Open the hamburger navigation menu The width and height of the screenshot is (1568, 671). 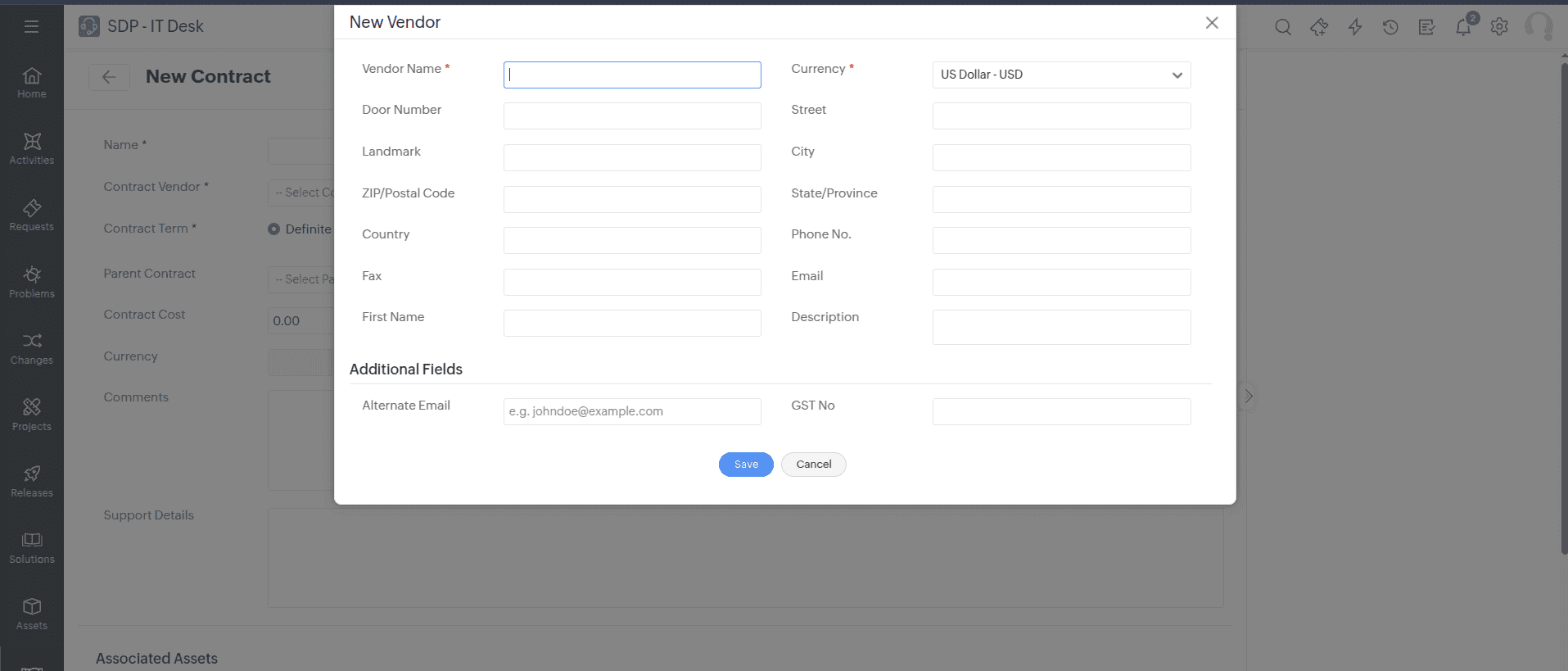click(31, 26)
